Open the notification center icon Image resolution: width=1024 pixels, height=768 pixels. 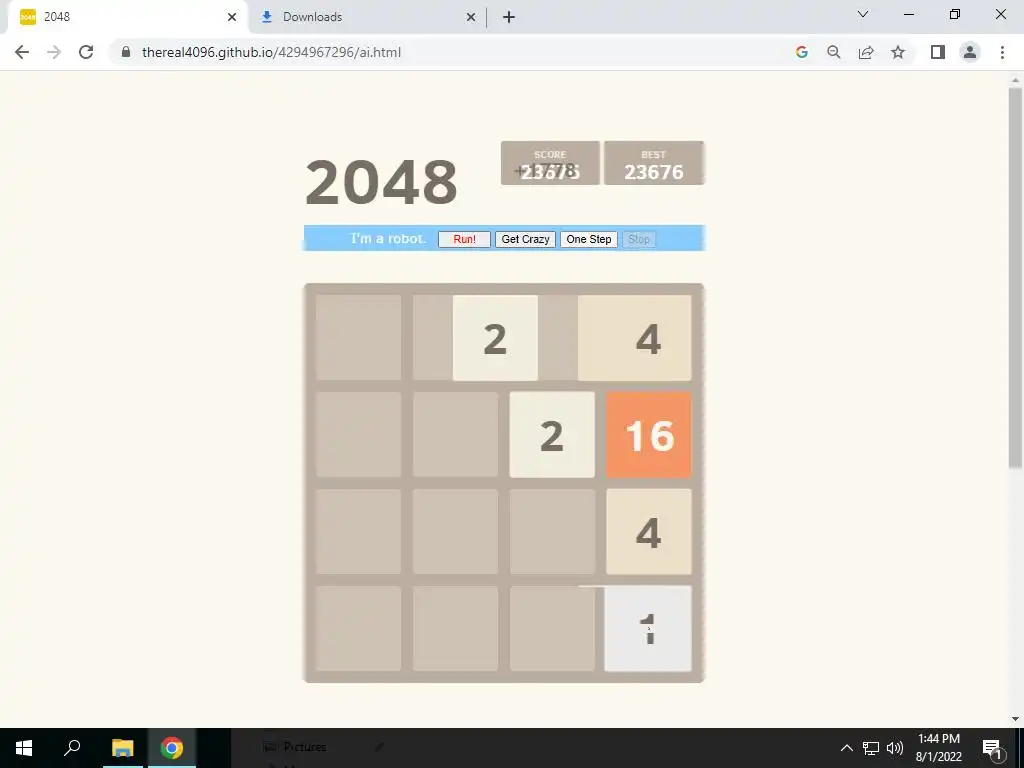(992, 748)
